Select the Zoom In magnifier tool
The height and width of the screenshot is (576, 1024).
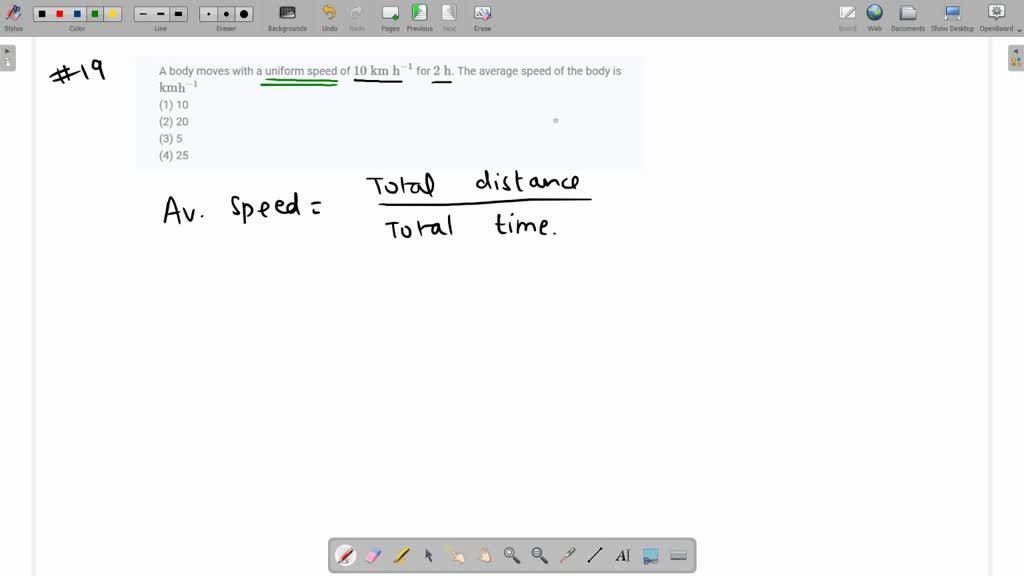click(512, 555)
